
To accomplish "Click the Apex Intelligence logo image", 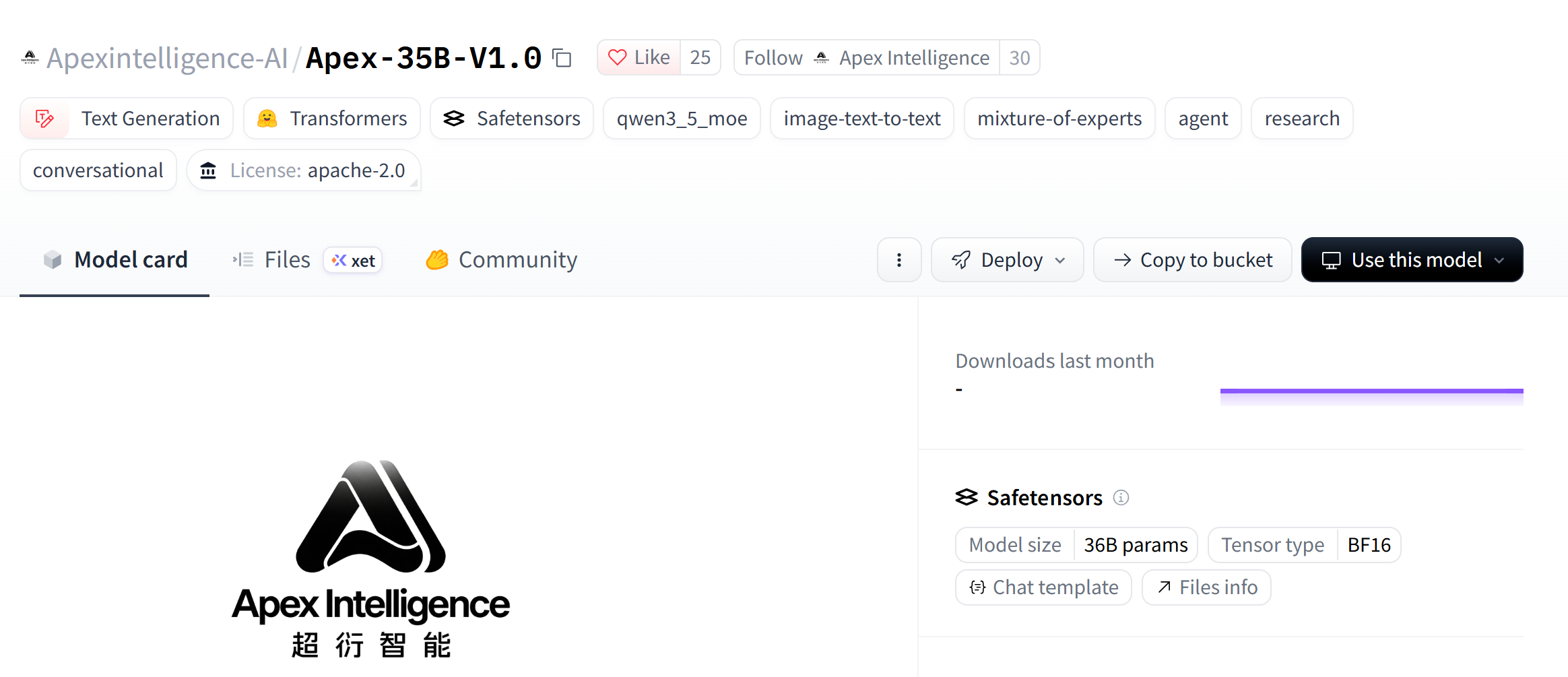I will [370, 559].
